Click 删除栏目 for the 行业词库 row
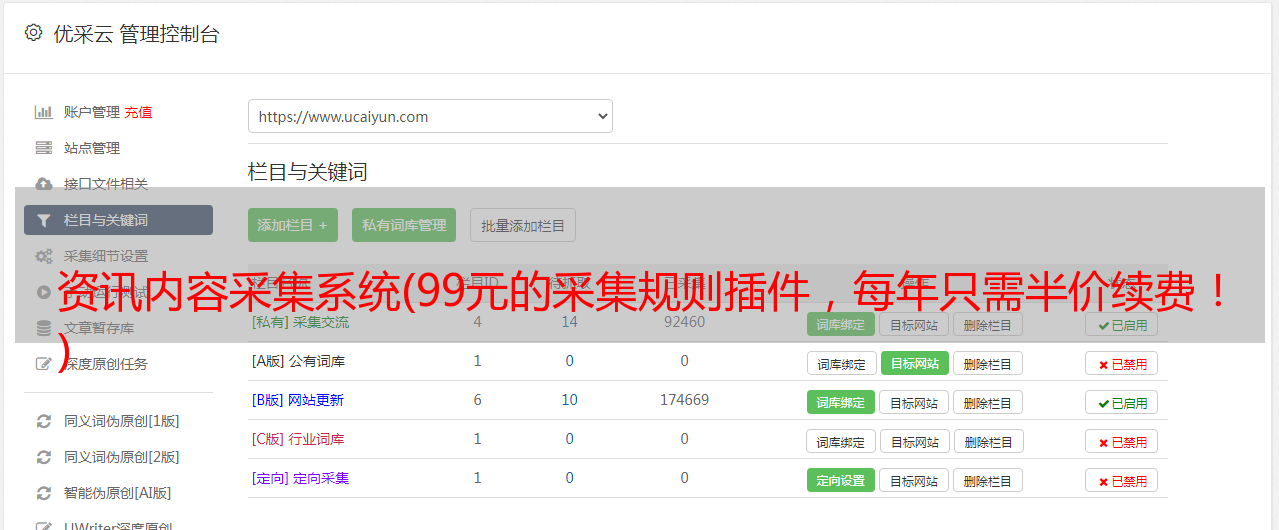 (988, 442)
